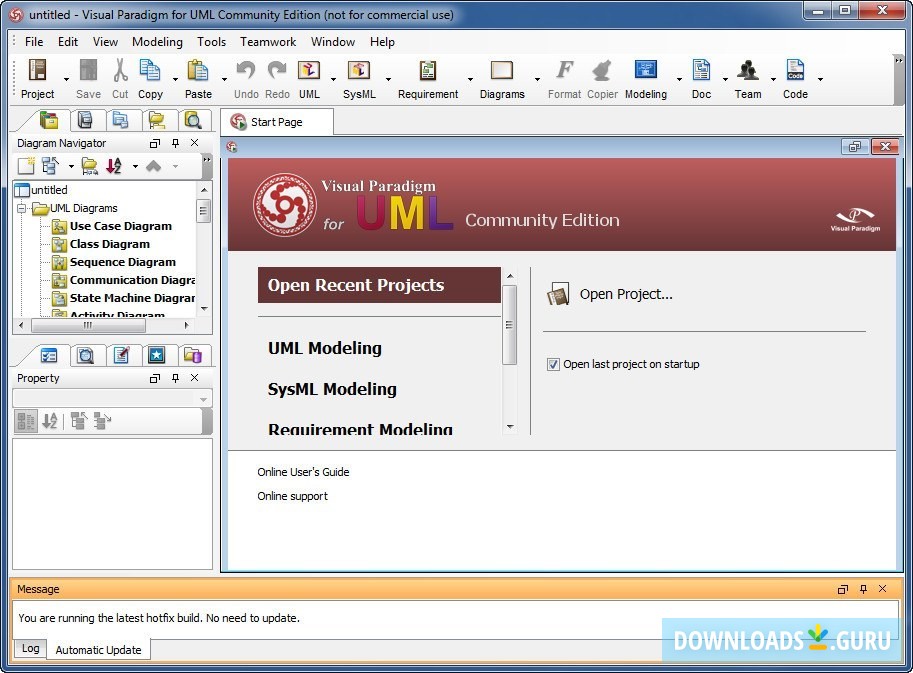Select Use Case Diagram tree item
The width and height of the screenshot is (913, 673).
121,226
